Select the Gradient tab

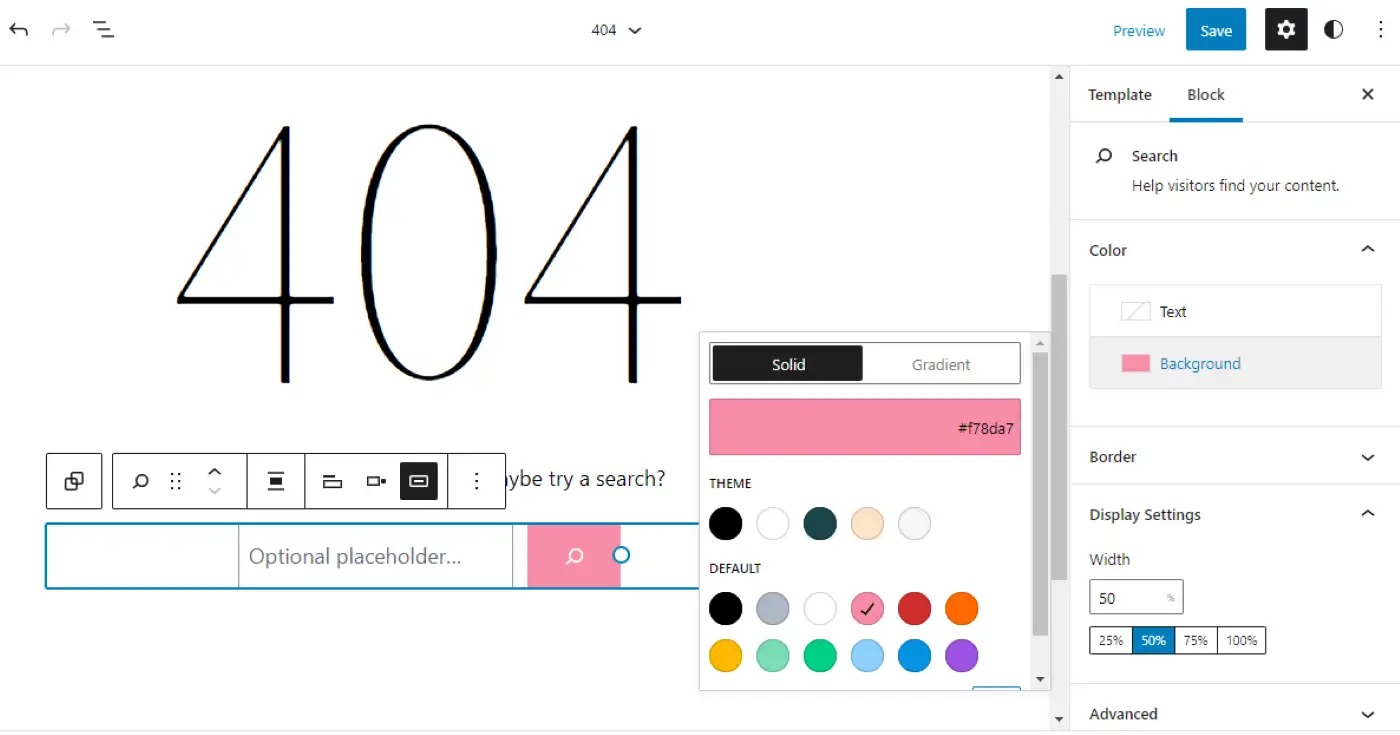click(941, 364)
